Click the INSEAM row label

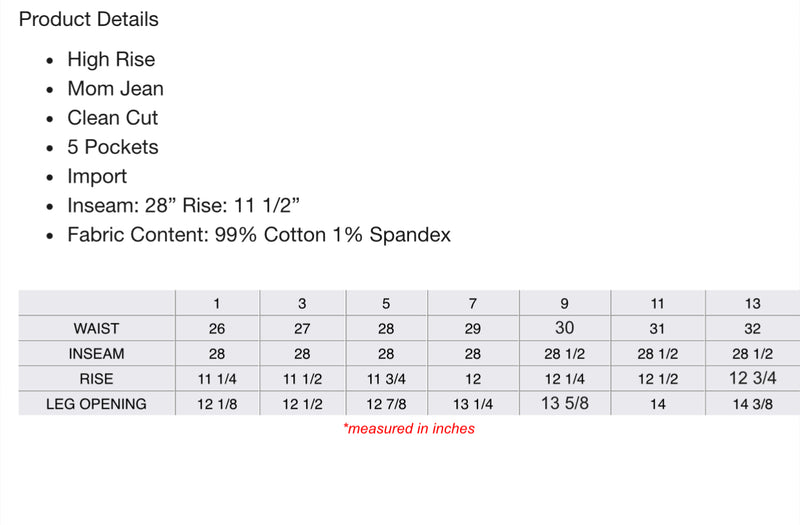coord(96,354)
